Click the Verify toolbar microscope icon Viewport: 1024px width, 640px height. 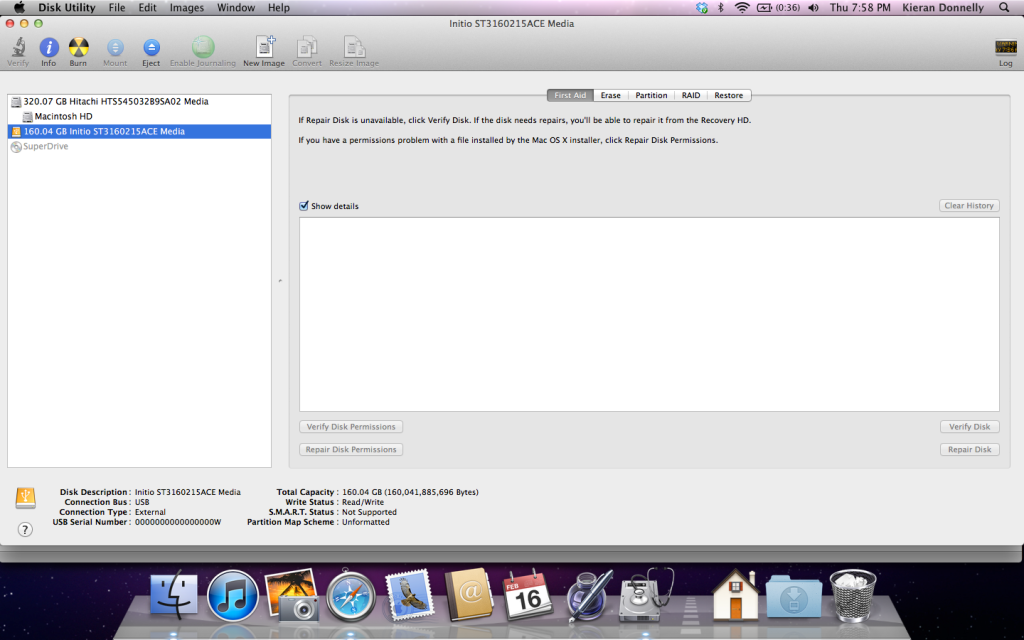(18, 47)
